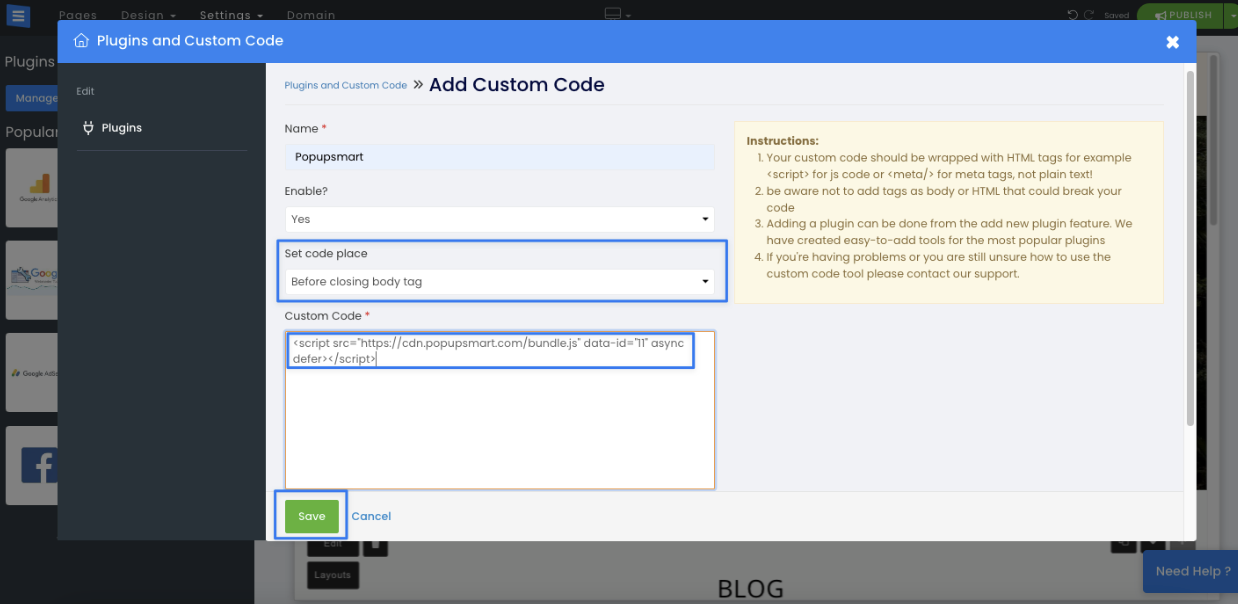Click the Publish button
Image resolution: width=1238 pixels, height=604 pixels.
coord(1180,15)
